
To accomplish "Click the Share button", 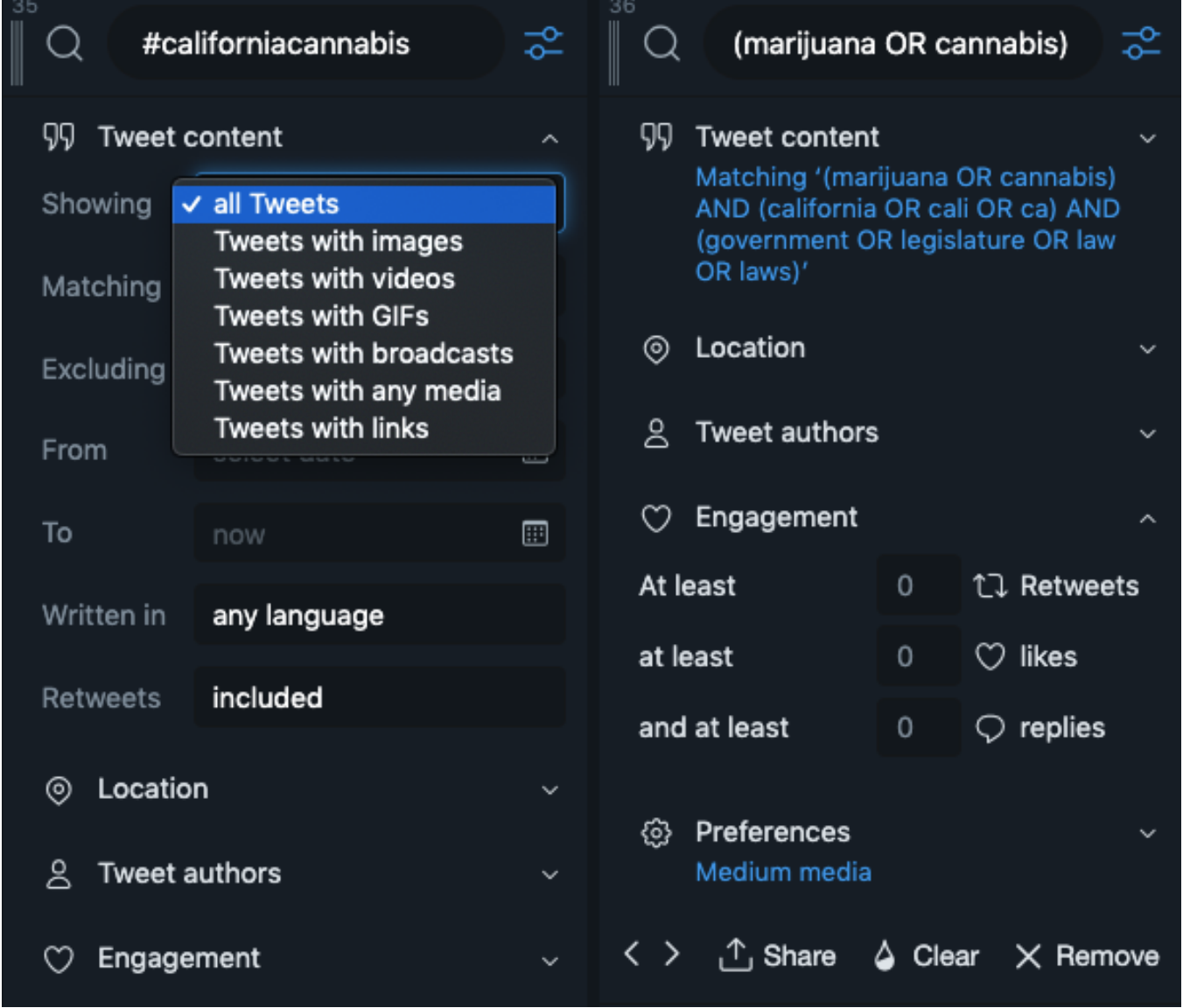I will coord(777,955).
